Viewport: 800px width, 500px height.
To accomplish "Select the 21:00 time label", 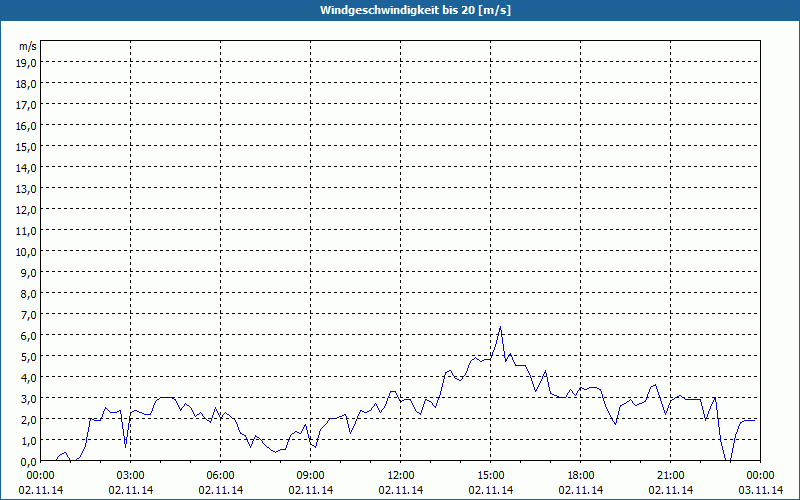I will coord(671,475).
